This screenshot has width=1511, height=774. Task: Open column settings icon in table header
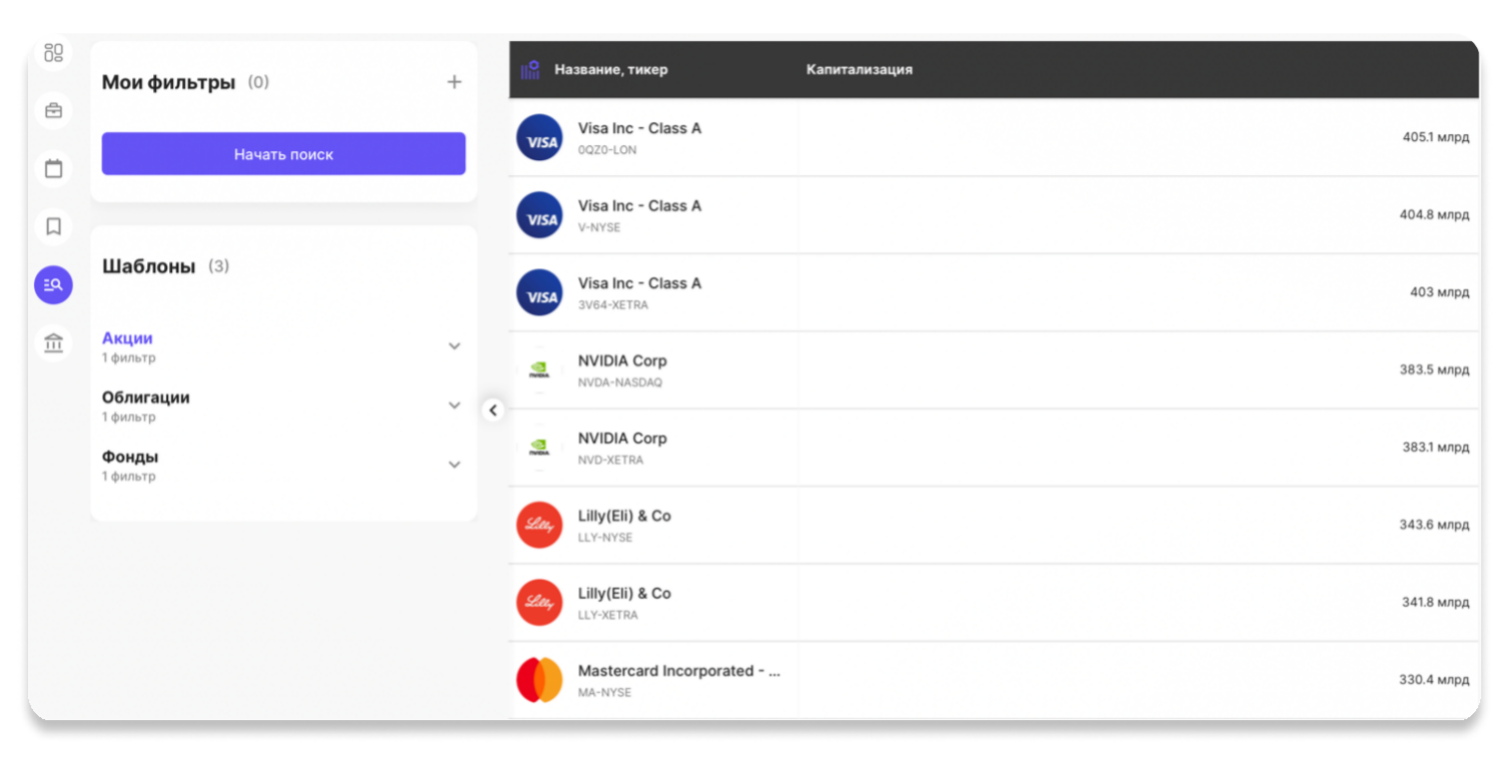[530, 70]
